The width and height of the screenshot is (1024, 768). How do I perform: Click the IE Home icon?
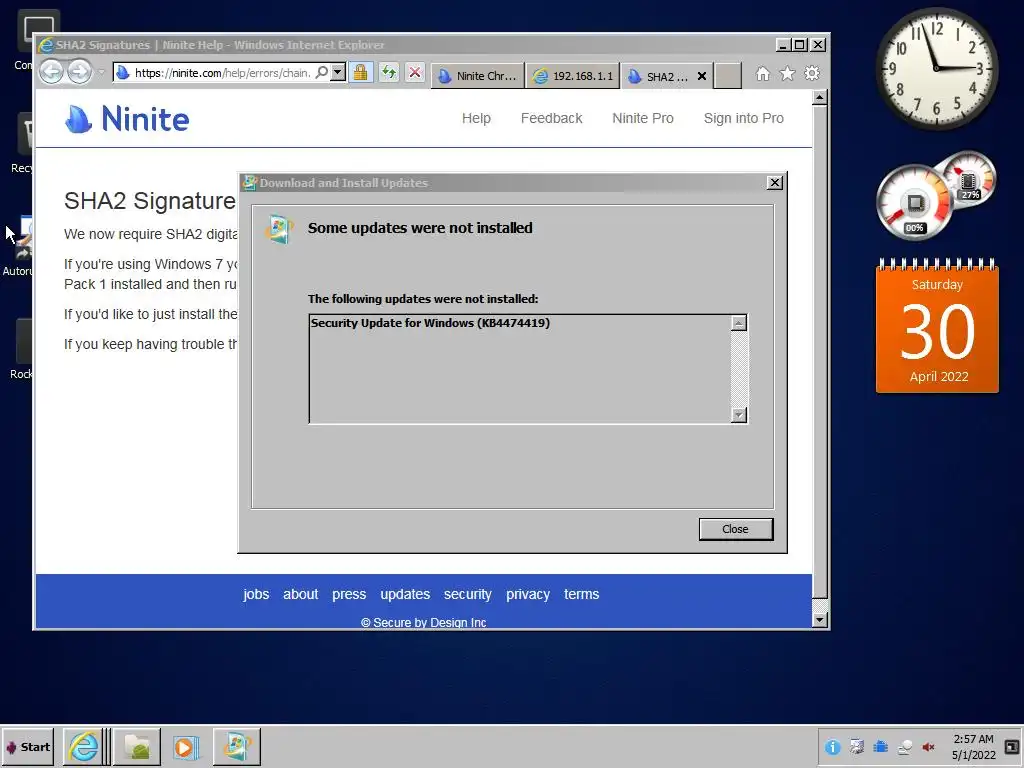(x=763, y=74)
